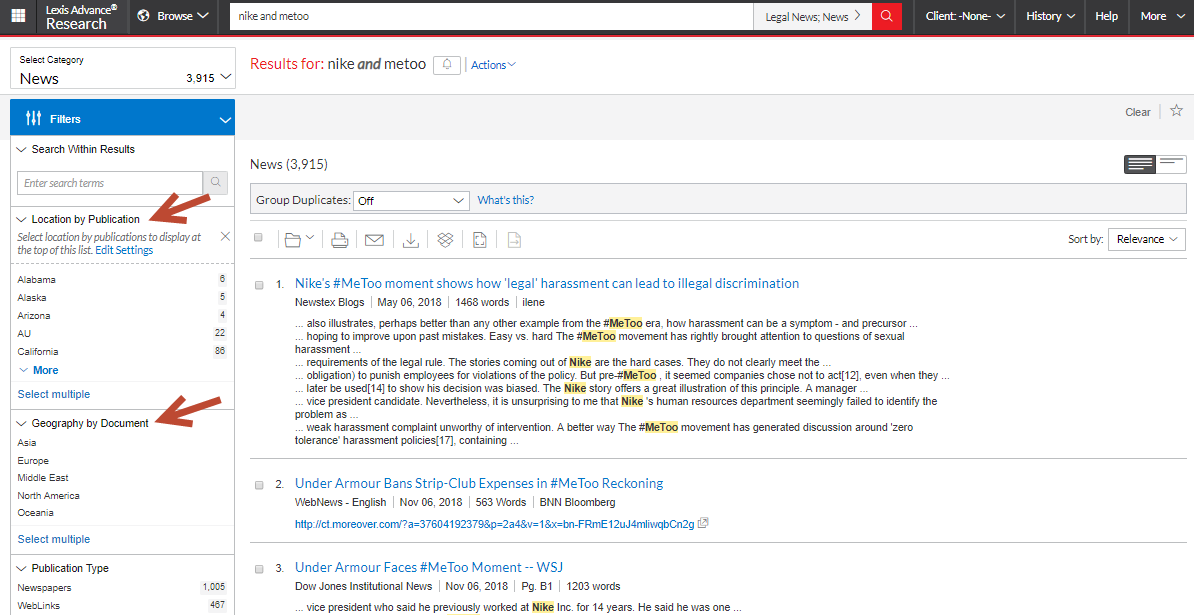
Task: Open folder options dropdown arrow
Action: tap(311, 239)
